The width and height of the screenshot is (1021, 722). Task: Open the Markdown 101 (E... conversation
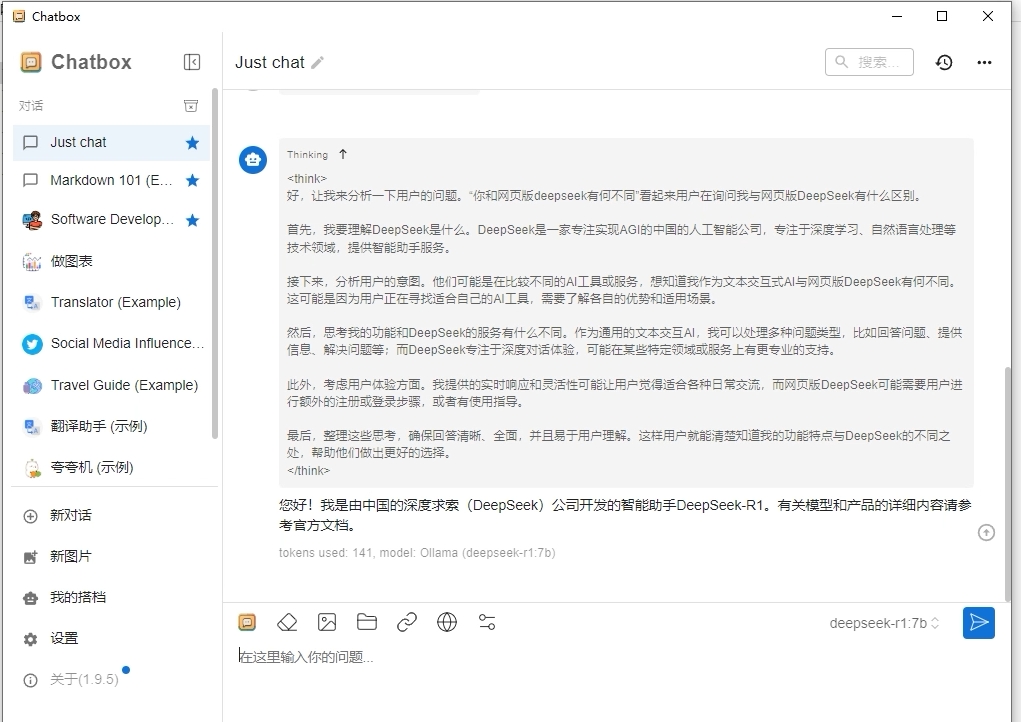111,180
